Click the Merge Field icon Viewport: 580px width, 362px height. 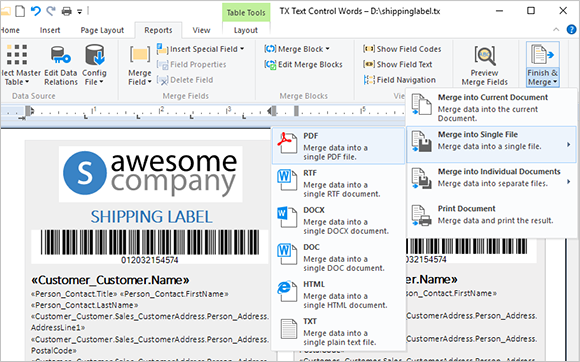point(140,55)
